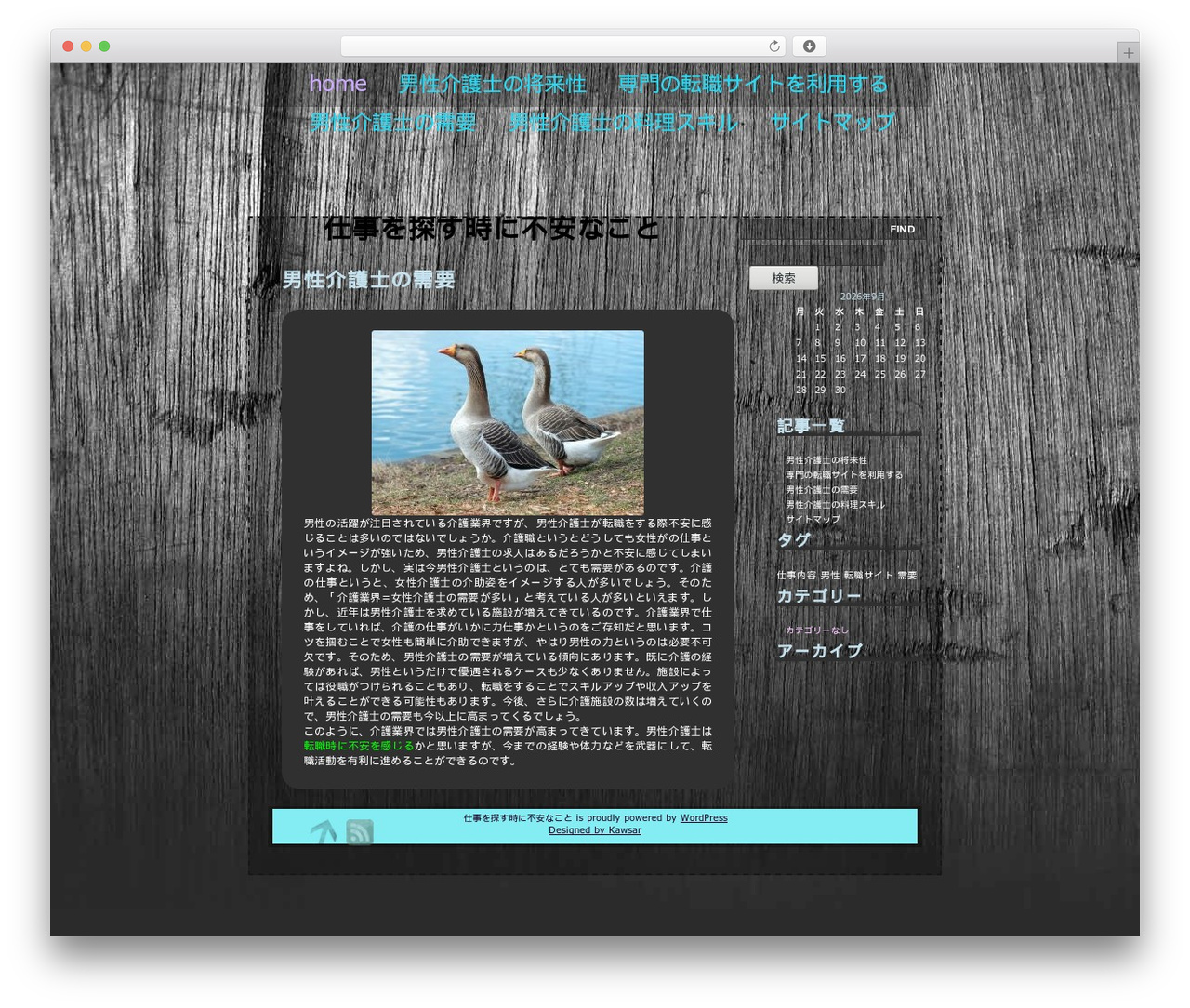Open the green 転職時に不安を感じる link
The width and height of the screenshot is (1190, 1008).
tap(359, 746)
